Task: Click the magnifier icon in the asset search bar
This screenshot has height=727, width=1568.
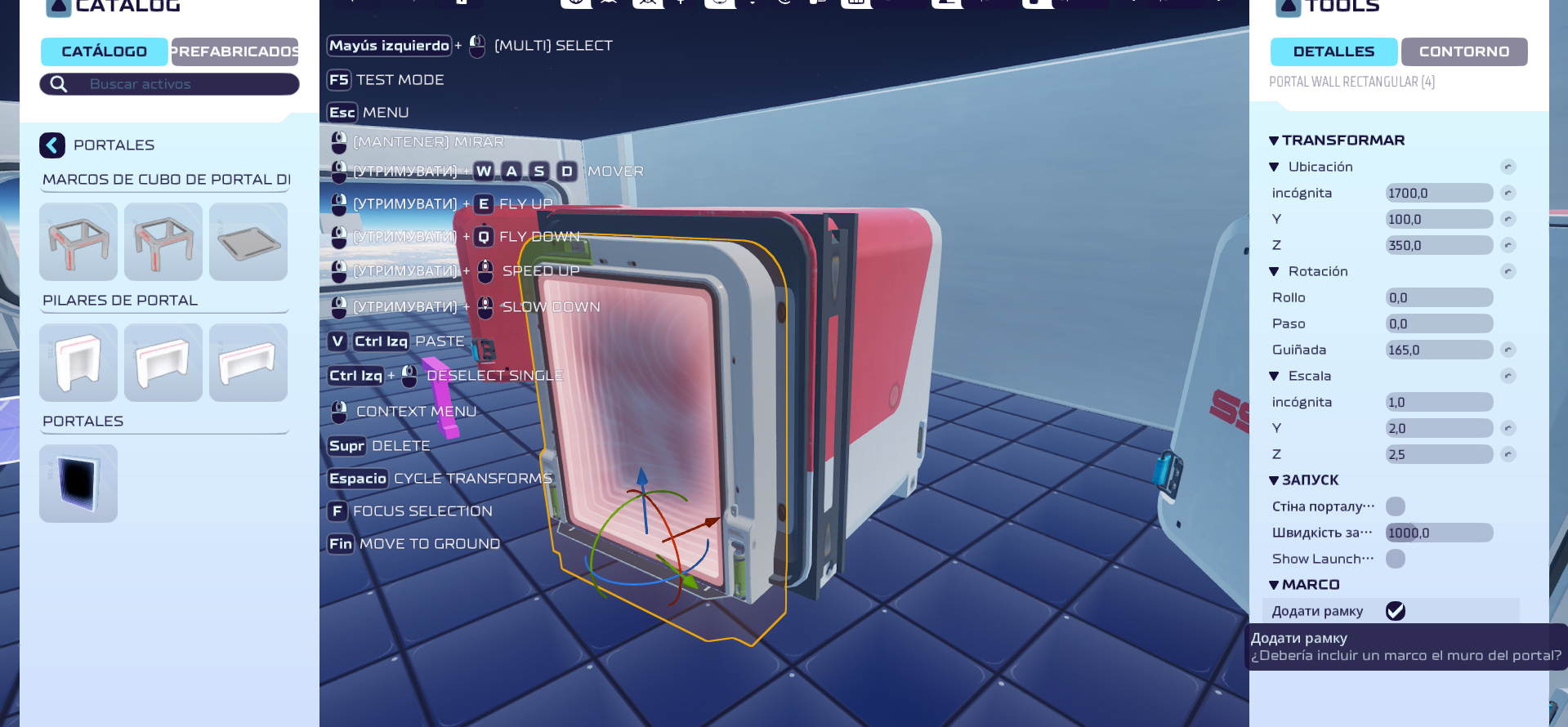Action: (58, 84)
